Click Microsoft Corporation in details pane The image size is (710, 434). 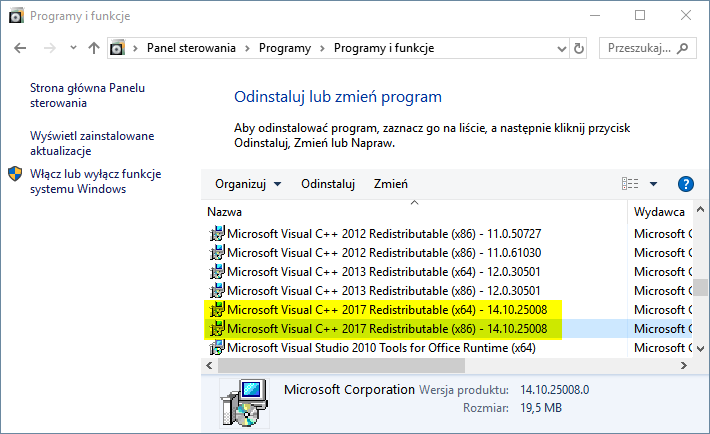tap(349, 390)
